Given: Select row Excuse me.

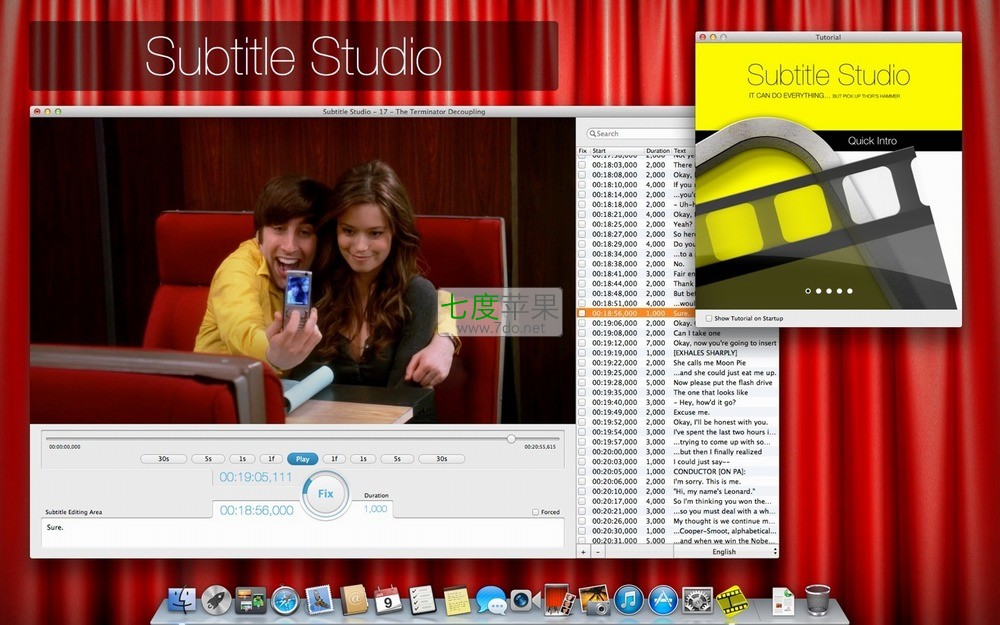Looking at the screenshot, I should [677, 412].
